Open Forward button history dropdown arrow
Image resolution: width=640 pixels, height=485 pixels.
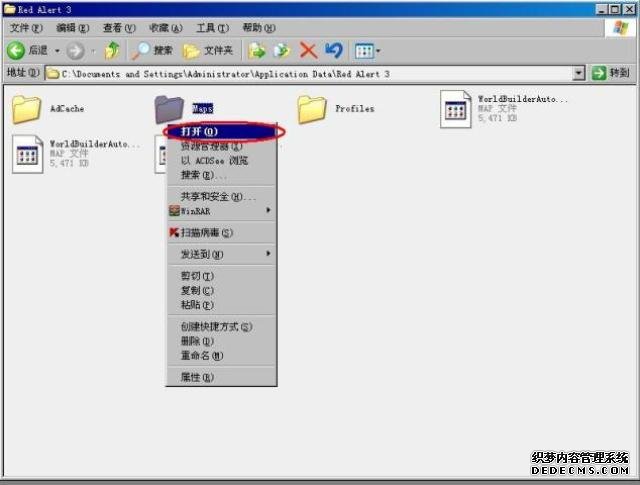tap(93, 51)
